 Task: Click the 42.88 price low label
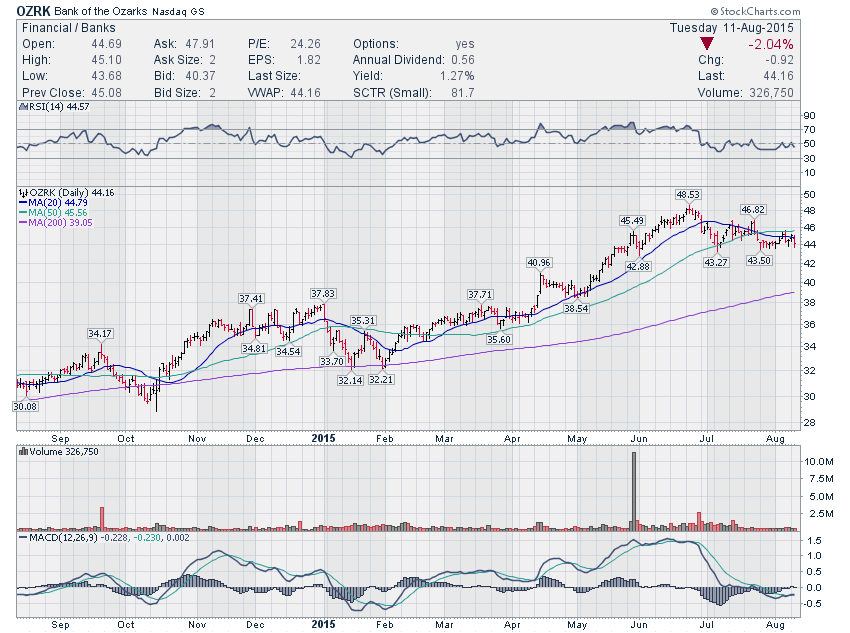pyautogui.click(x=638, y=266)
